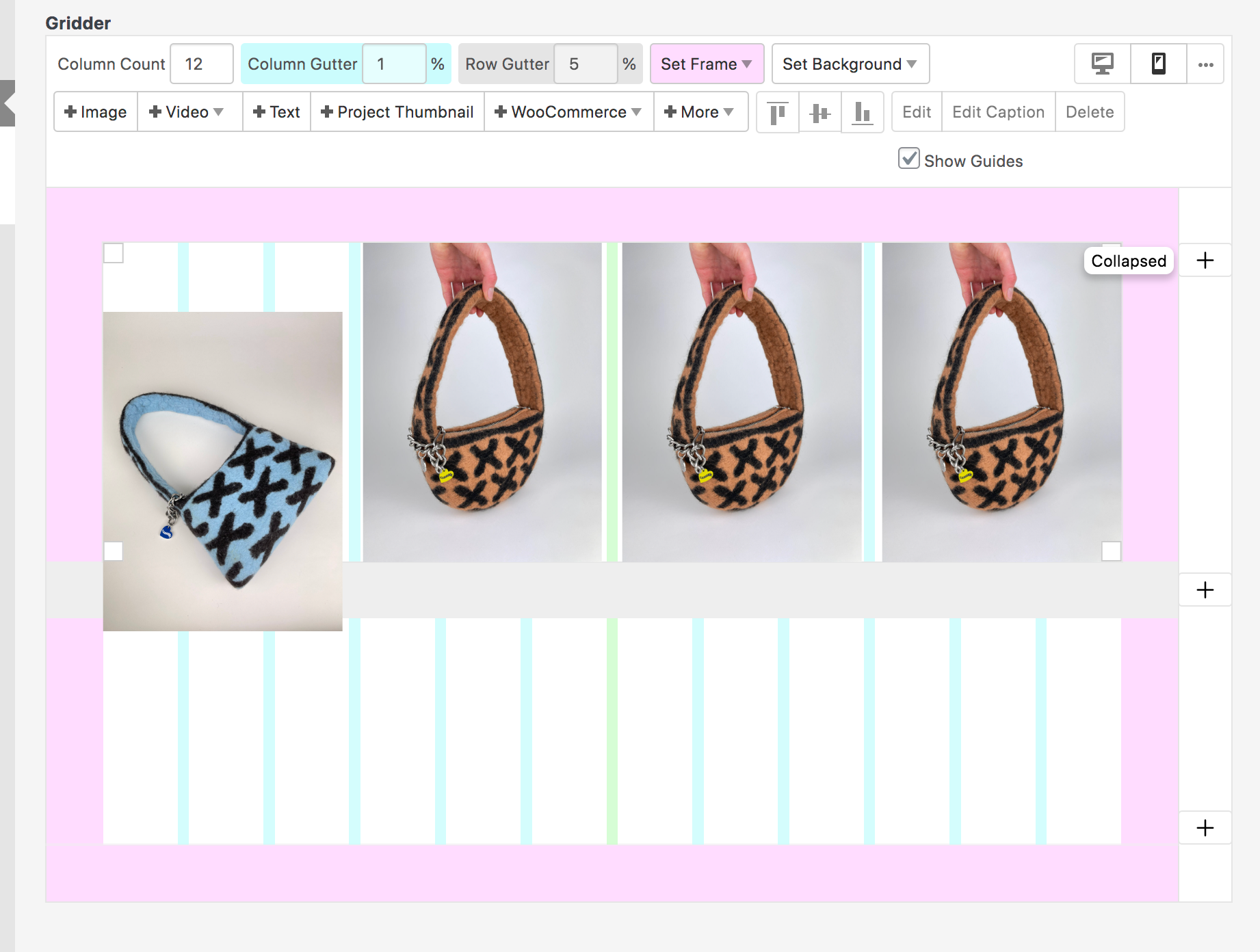
Task: Expand the More elements menu
Action: coord(699,112)
